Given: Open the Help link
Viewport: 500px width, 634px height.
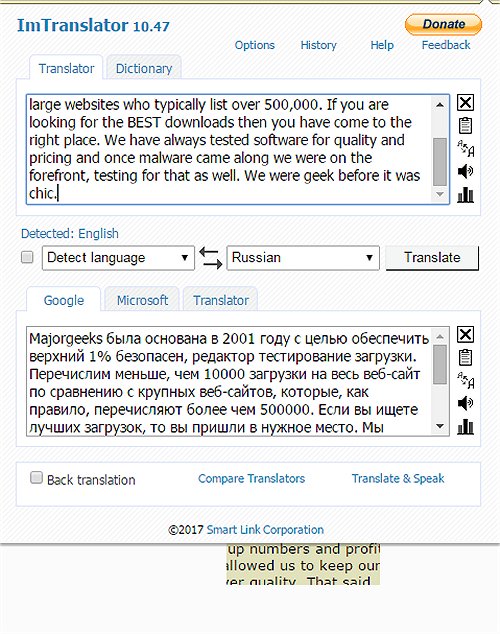Looking at the screenshot, I should 382,45.
